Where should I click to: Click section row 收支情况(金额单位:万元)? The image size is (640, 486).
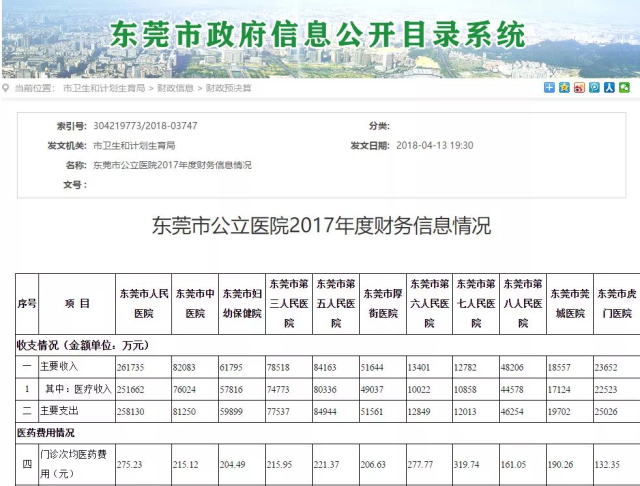328,345
